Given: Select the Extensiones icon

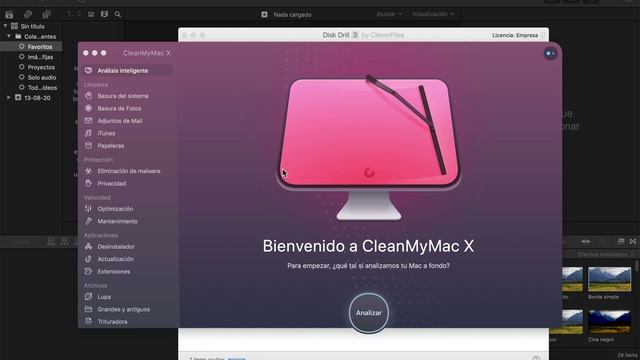Looking at the screenshot, I should point(89,271).
